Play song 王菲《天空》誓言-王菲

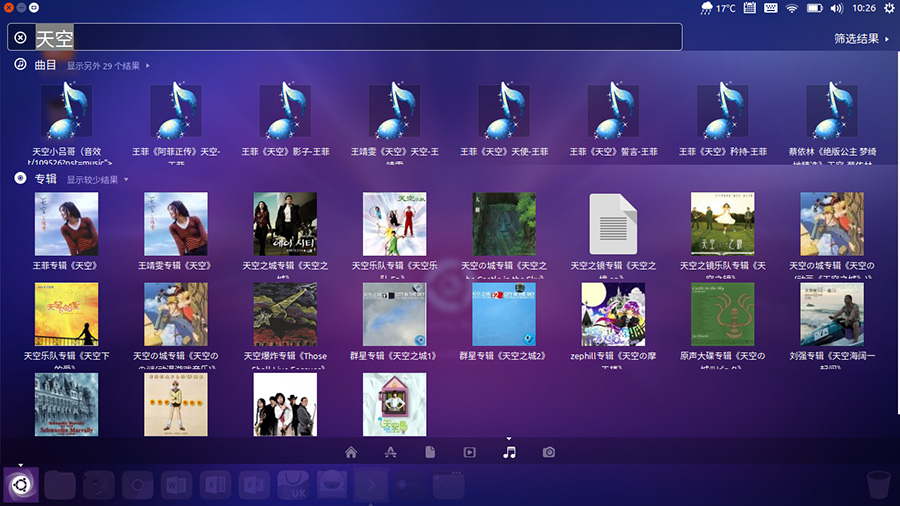point(614,119)
